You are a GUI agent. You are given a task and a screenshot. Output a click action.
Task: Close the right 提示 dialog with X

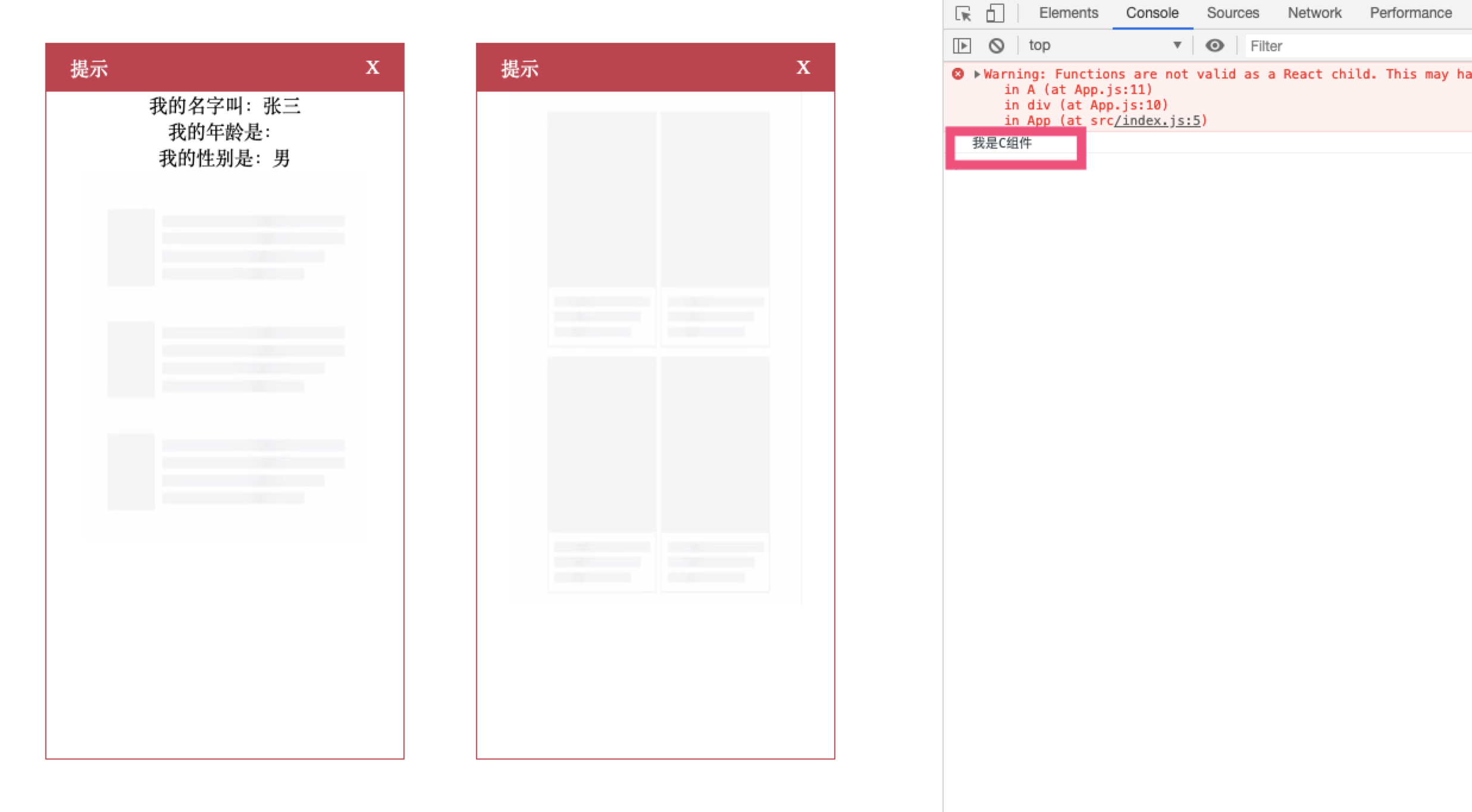803,67
